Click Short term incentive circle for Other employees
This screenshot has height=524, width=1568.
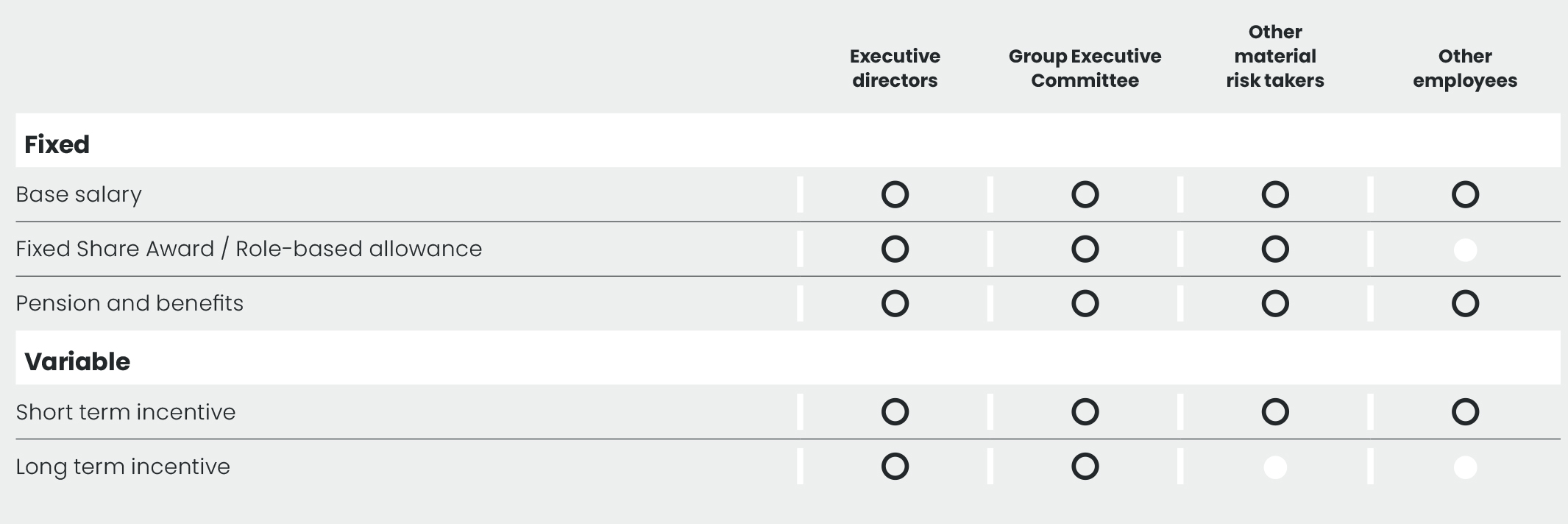point(1465,412)
